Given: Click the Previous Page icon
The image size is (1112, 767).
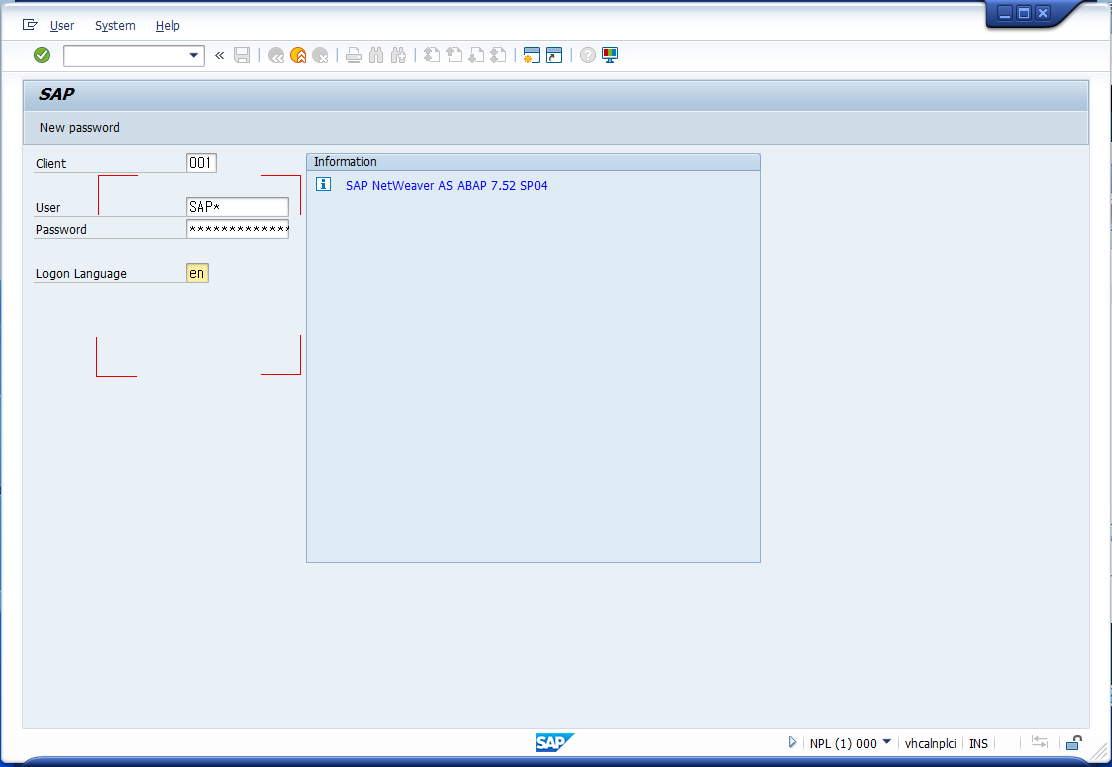Looking at the screenshot, I should click(x=455, y=55).
